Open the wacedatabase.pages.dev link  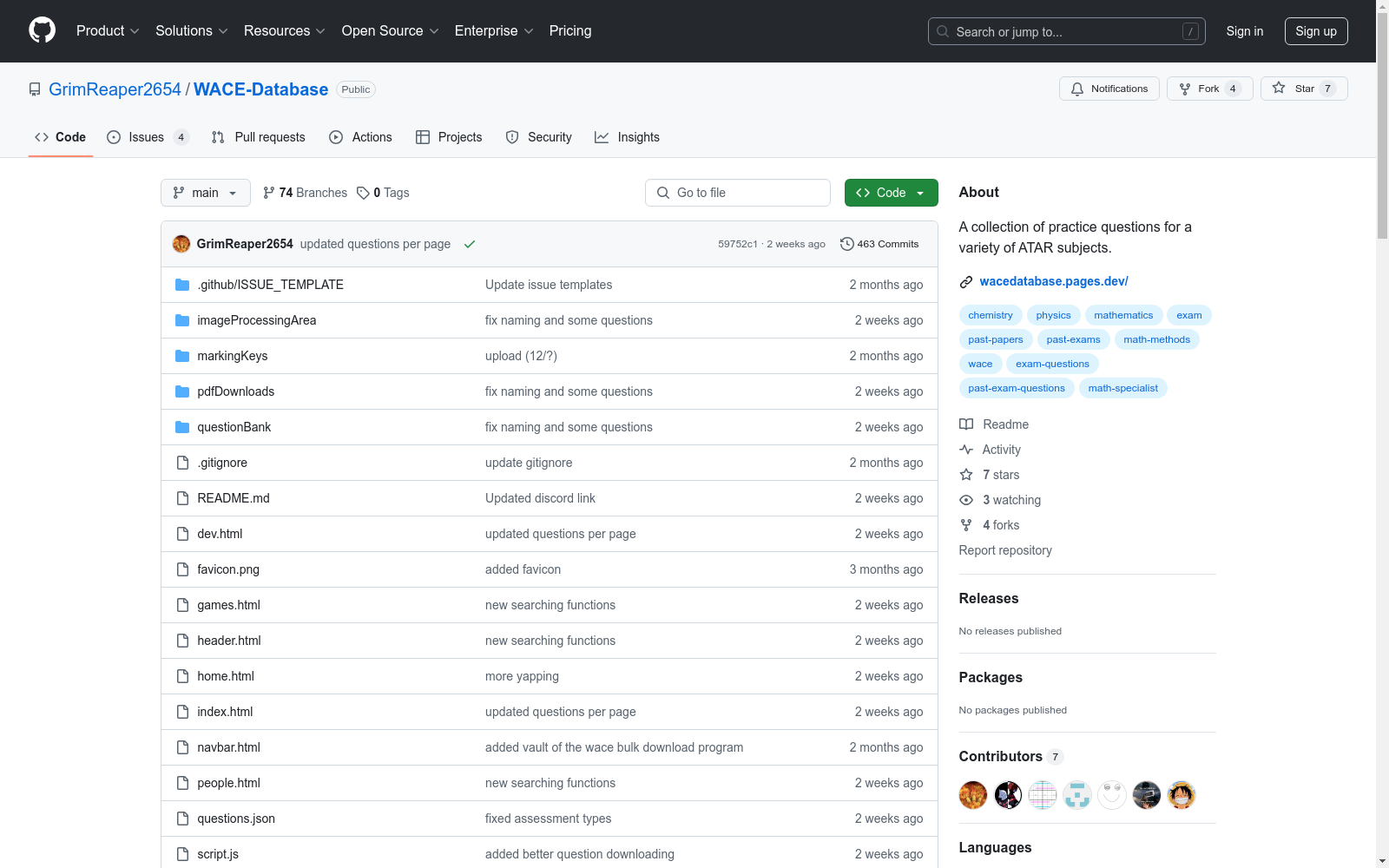coord(1054,281)
